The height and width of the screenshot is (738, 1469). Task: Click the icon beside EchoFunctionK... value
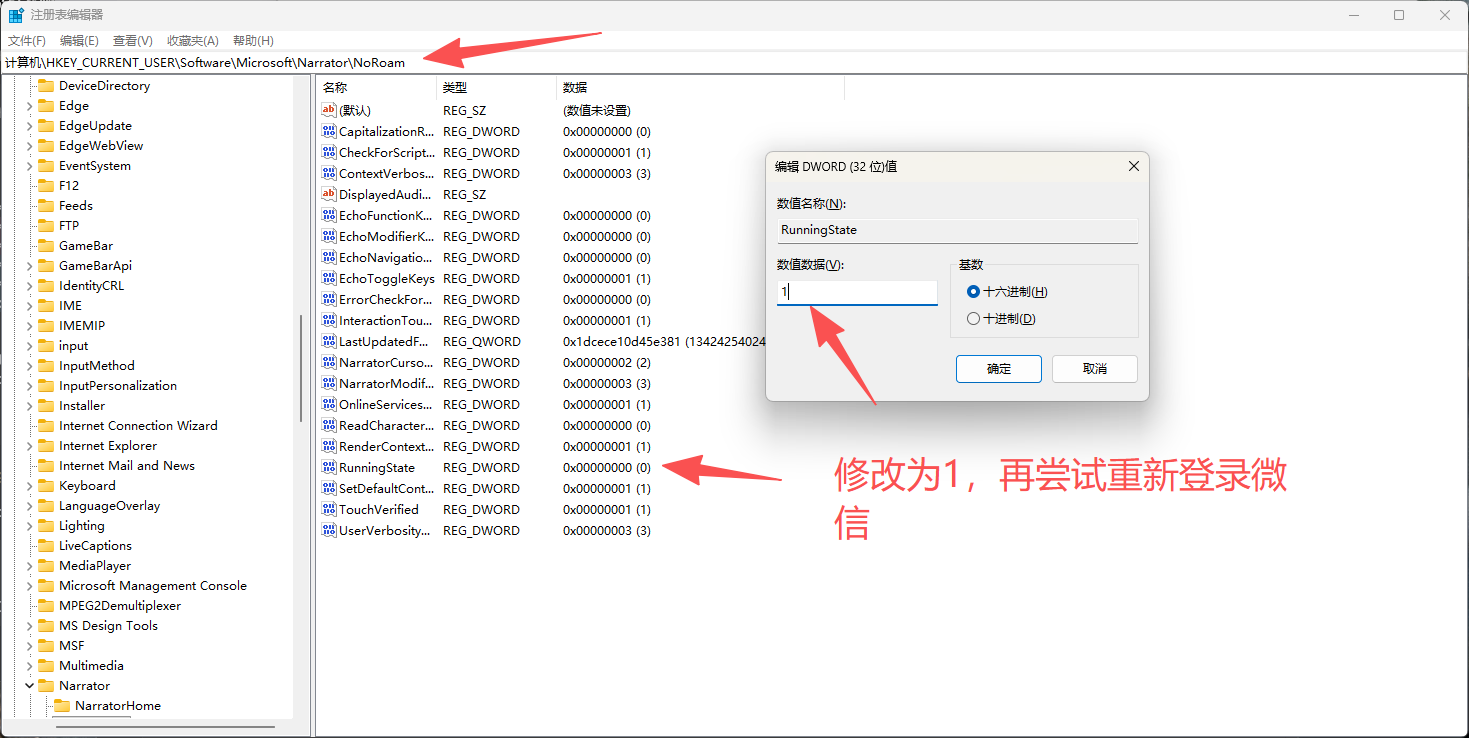point(328,215)
